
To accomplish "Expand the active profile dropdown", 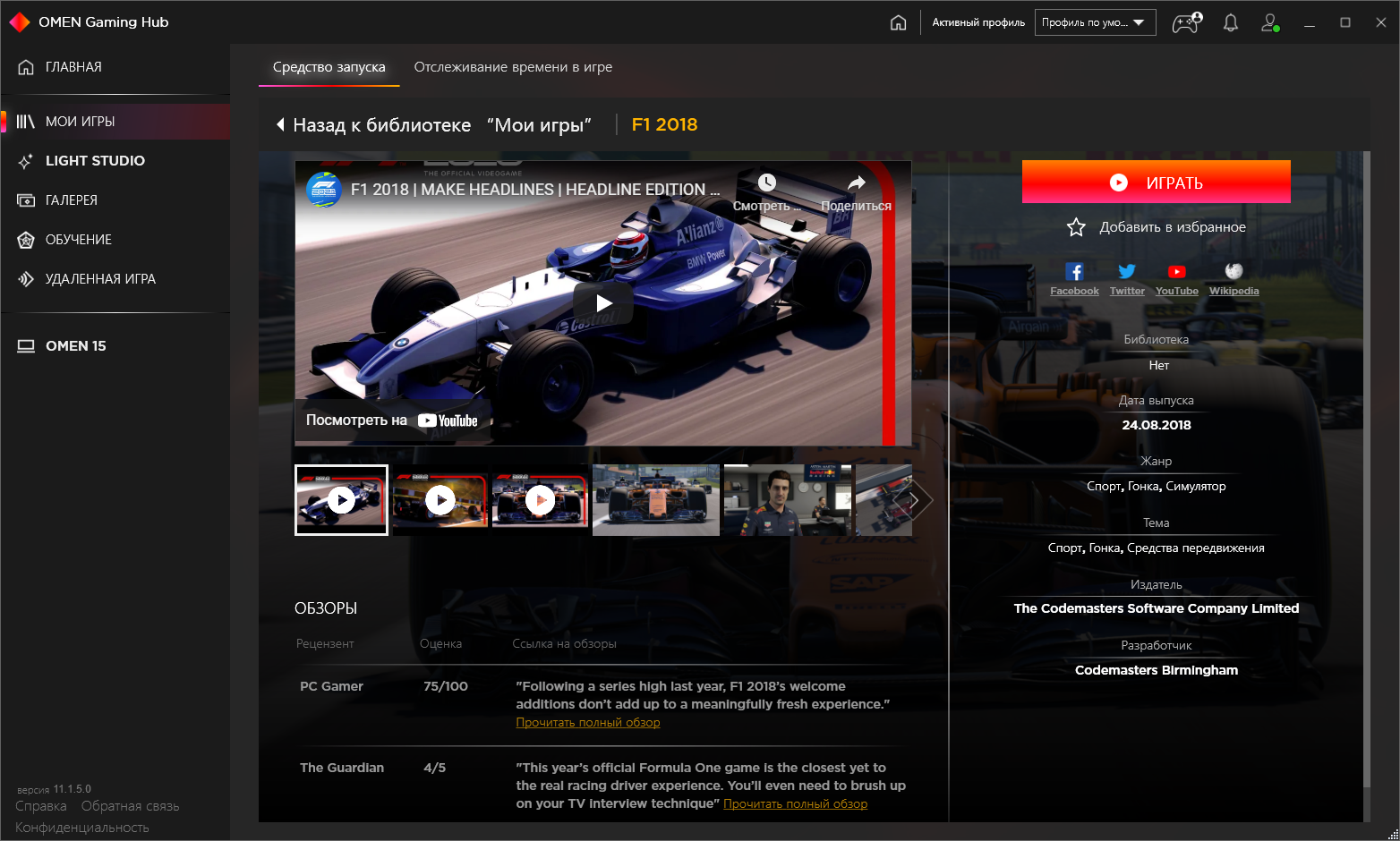I will click(x=1095, y=22).
